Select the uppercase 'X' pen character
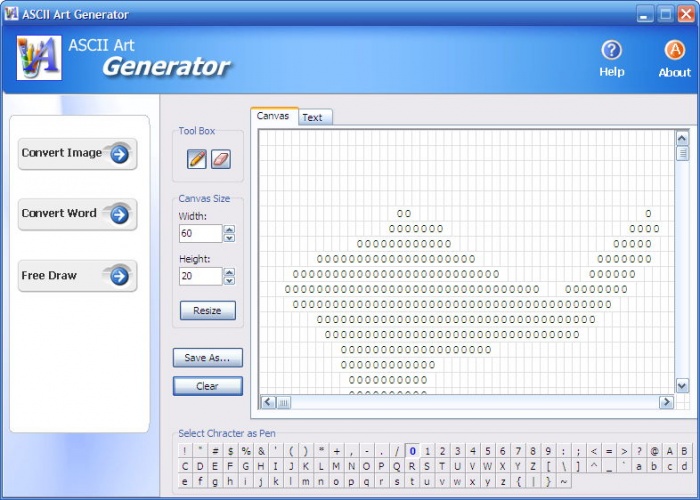This screenshot has width=700, height=500. point(502,467)
